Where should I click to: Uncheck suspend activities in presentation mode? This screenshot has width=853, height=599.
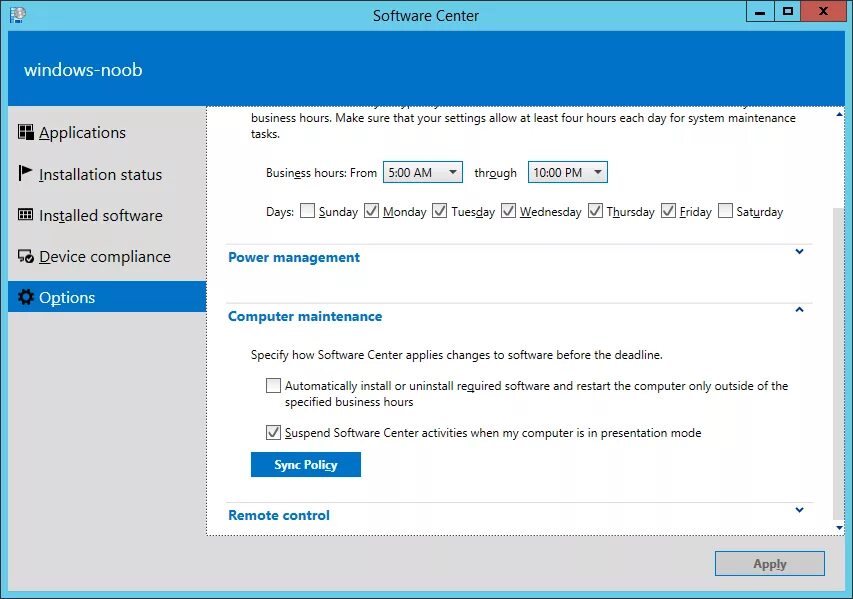click(x=273, y=432)
